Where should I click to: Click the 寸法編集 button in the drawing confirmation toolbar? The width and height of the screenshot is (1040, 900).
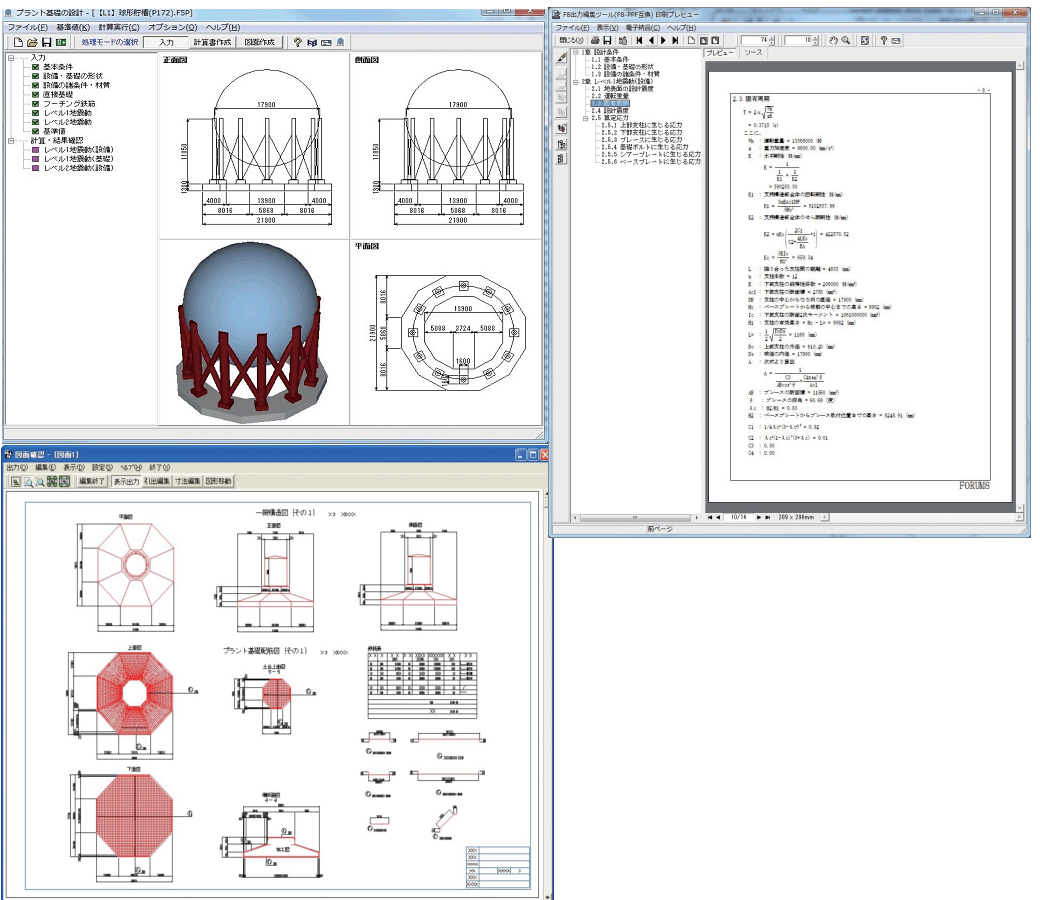click(x=188, y=482)
